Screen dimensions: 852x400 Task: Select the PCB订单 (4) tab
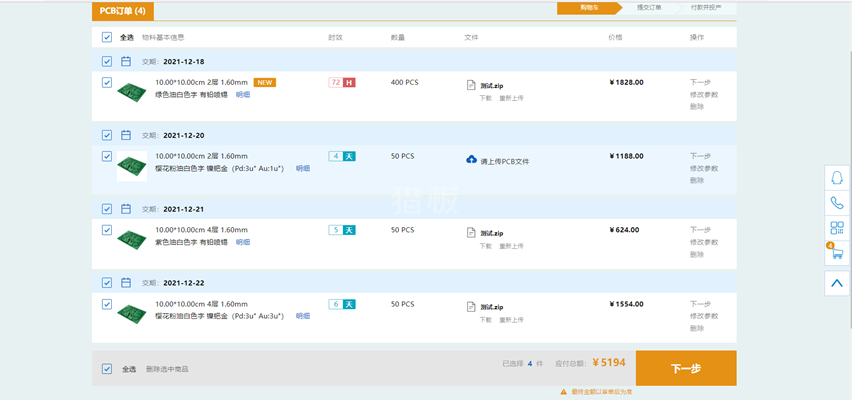pos(123,11)
